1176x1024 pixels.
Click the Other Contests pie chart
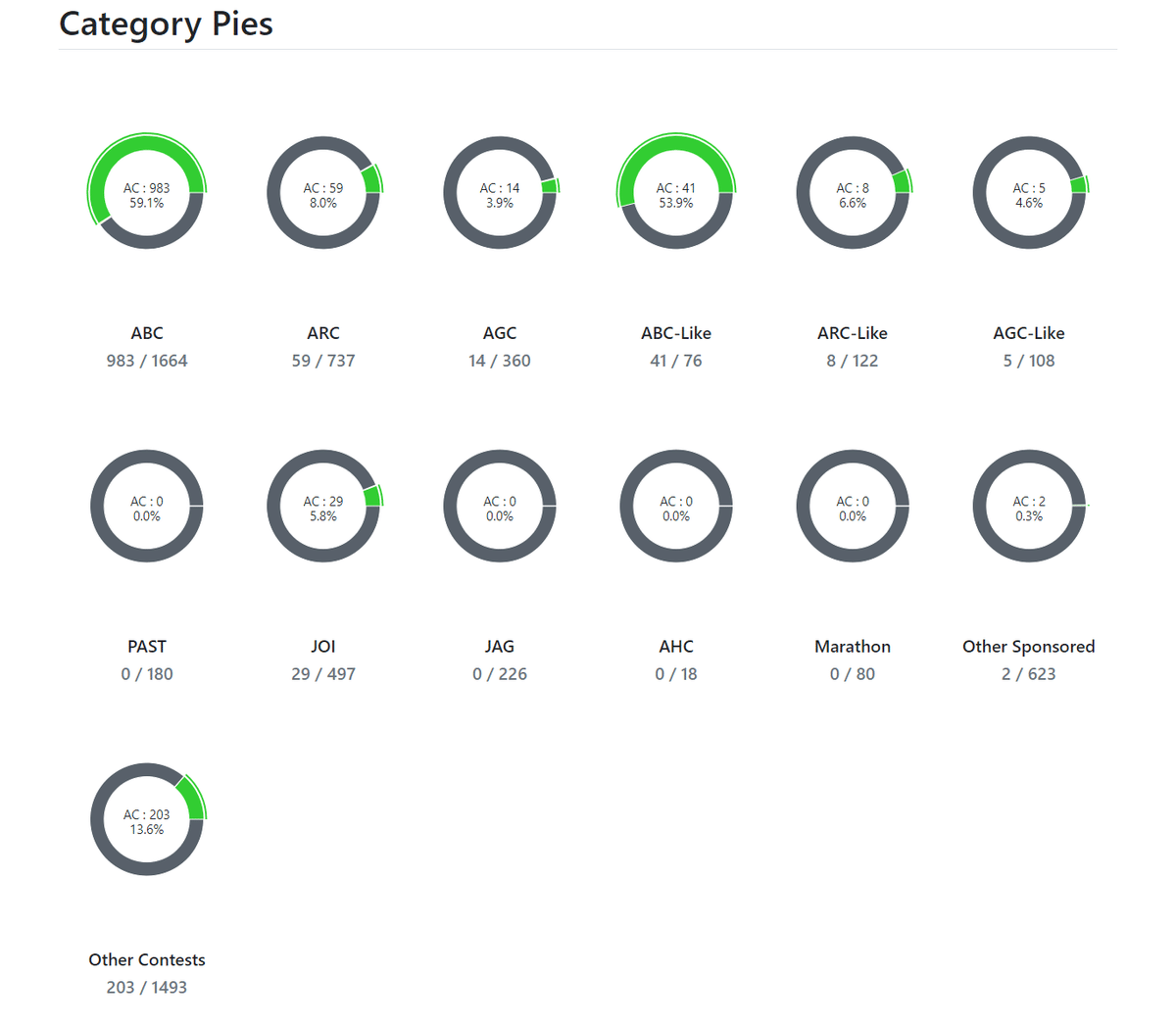pos(147,820)
